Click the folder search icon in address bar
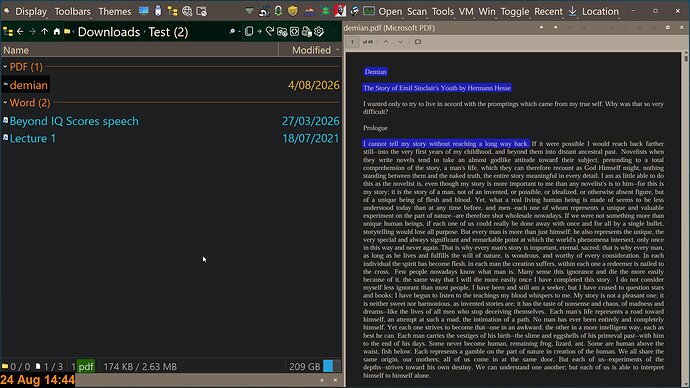Viewport: 690px width, 388px height. pyautogui.click(x=282, y=32)
